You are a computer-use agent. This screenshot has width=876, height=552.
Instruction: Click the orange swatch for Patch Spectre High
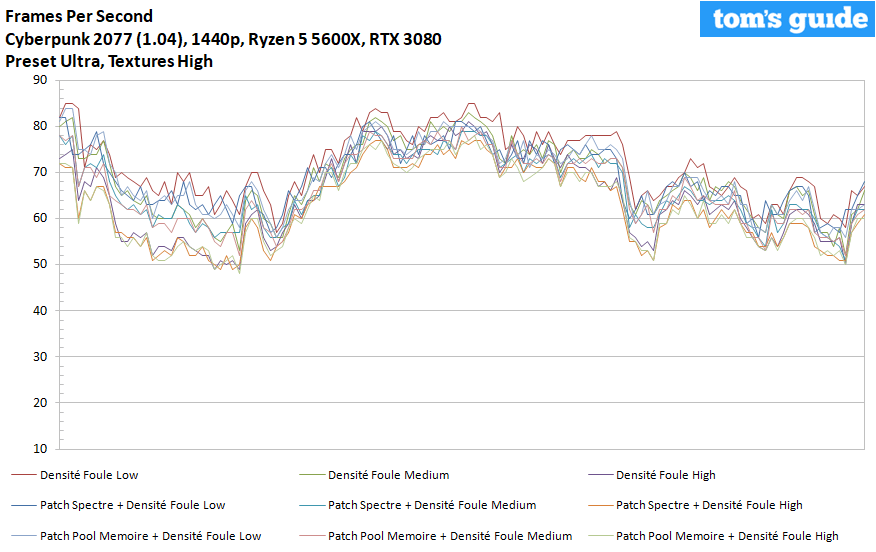tap(600, 506)
